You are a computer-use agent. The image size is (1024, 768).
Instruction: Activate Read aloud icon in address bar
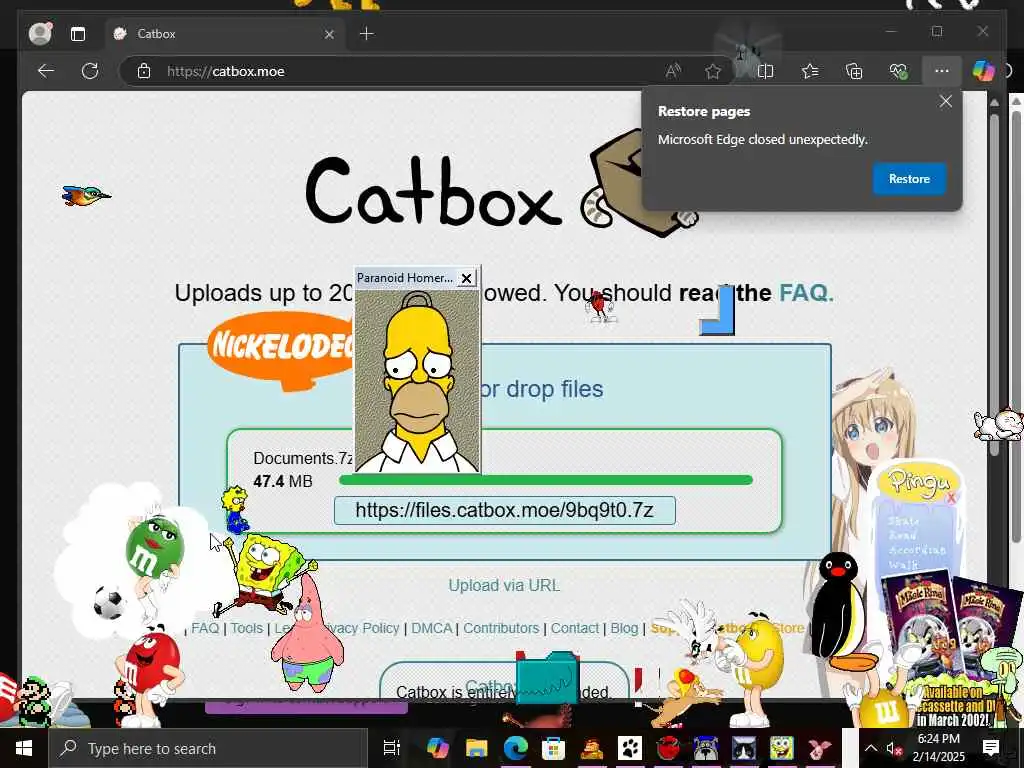click(x=673, y=71)
